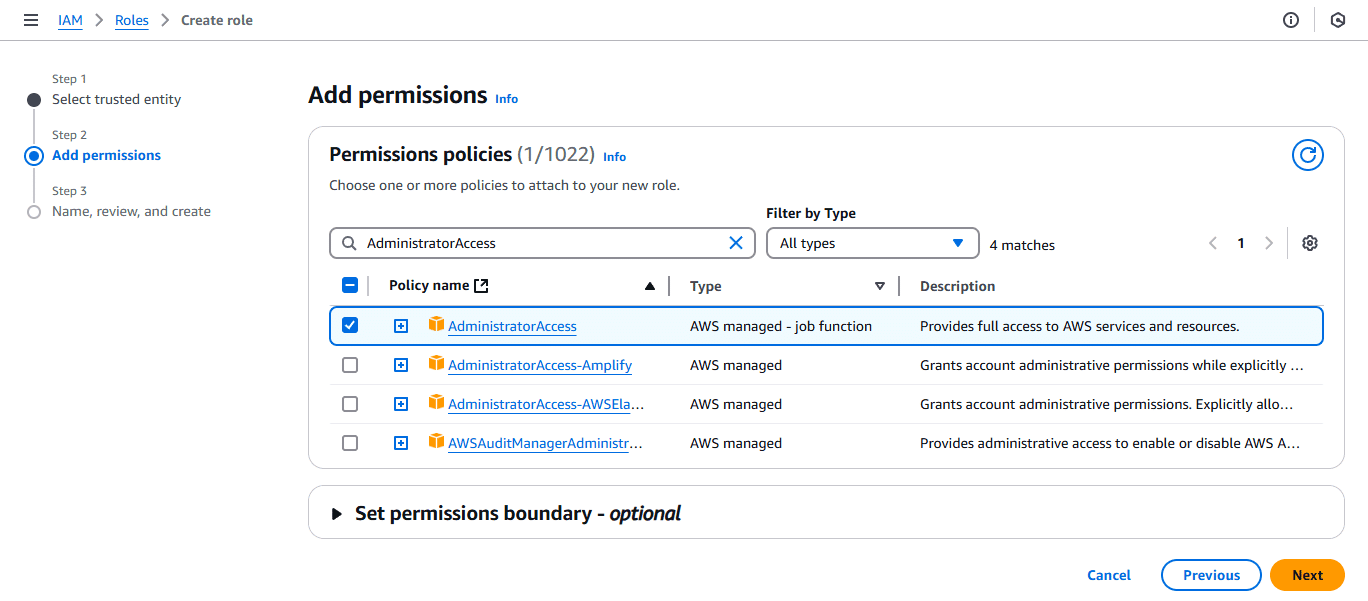Clear the AdministratorAccess search text
The height and width of the screenshot is (601, 1368).
click(736, 243)
